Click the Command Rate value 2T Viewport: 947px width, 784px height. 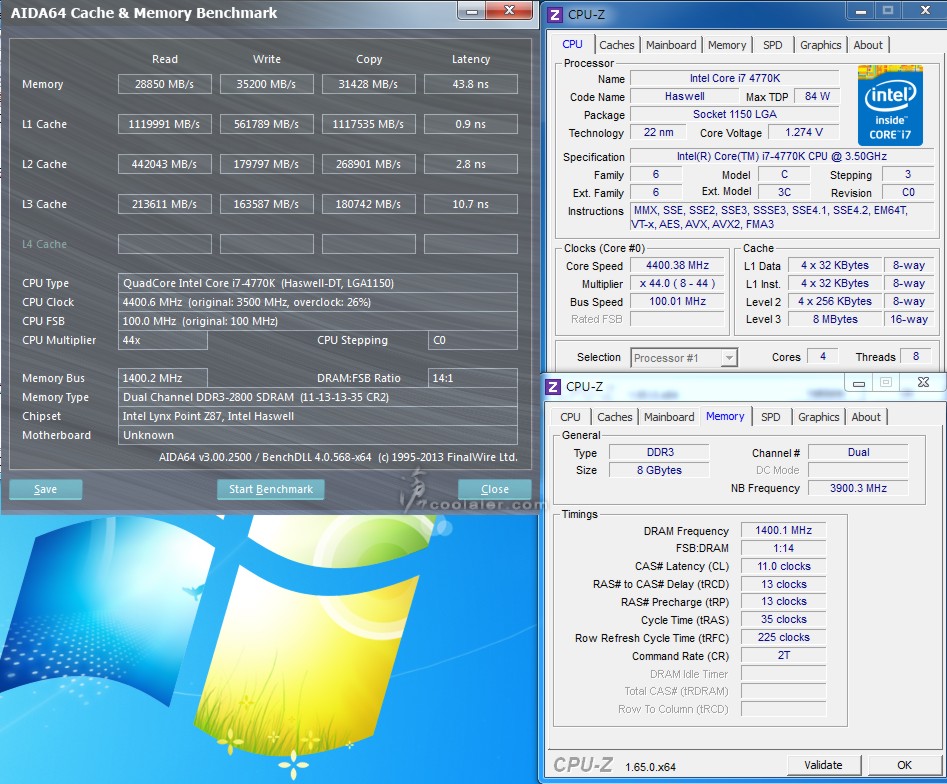(783, 655)
